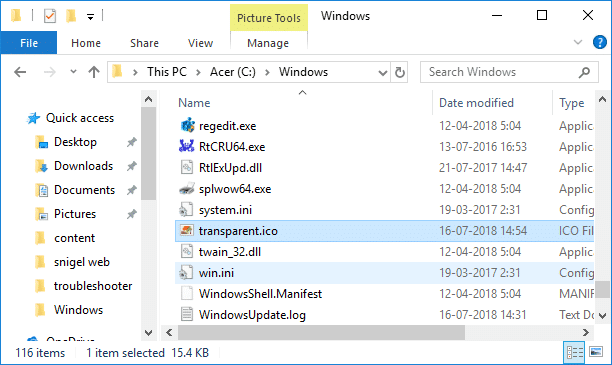This screenshot has height=365, width=612.
Task: Open Documents in Quick access
Action: tap(84, 190)
